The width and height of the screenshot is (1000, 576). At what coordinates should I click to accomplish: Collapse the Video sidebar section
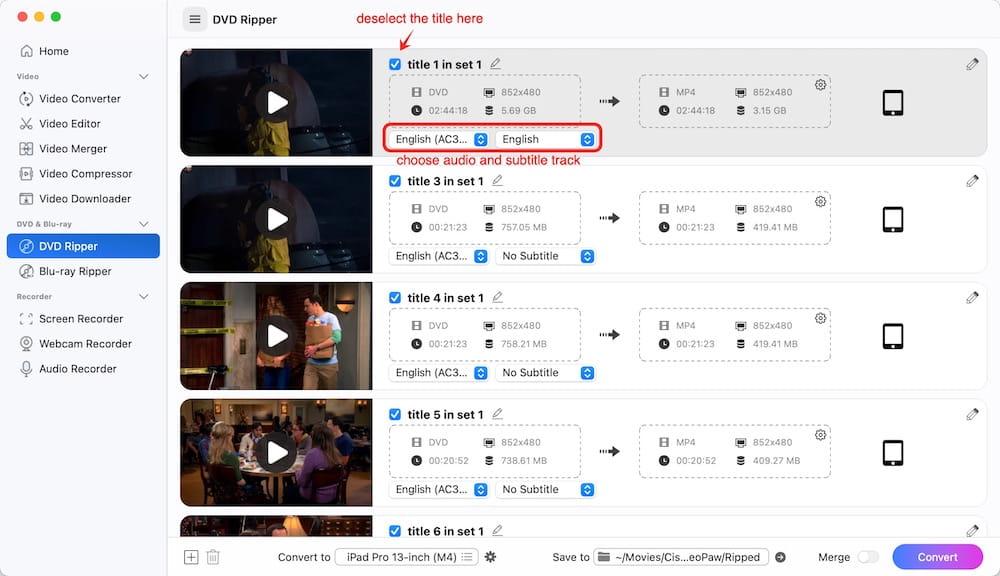tap(143, 77)
